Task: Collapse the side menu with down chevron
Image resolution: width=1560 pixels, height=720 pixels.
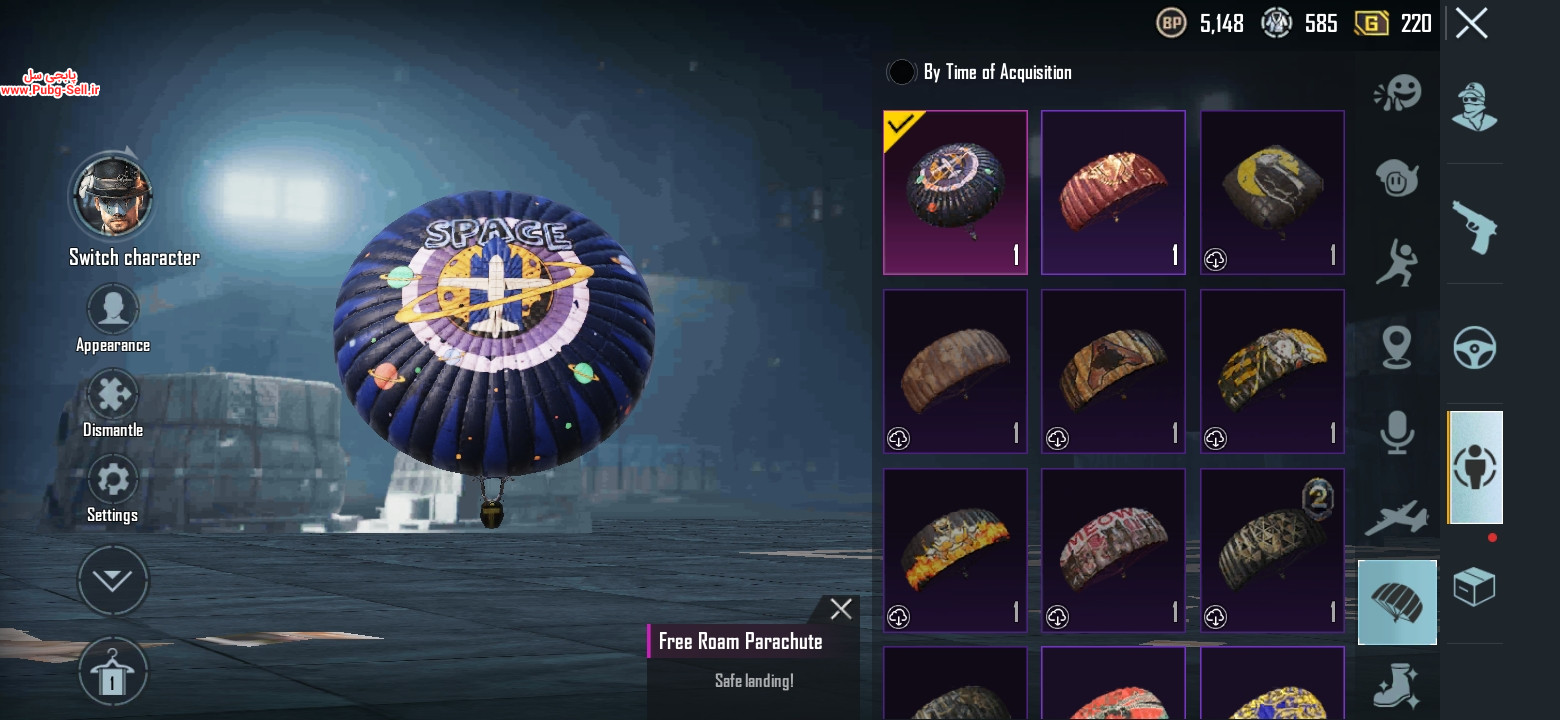Action: tap(113, 580)
